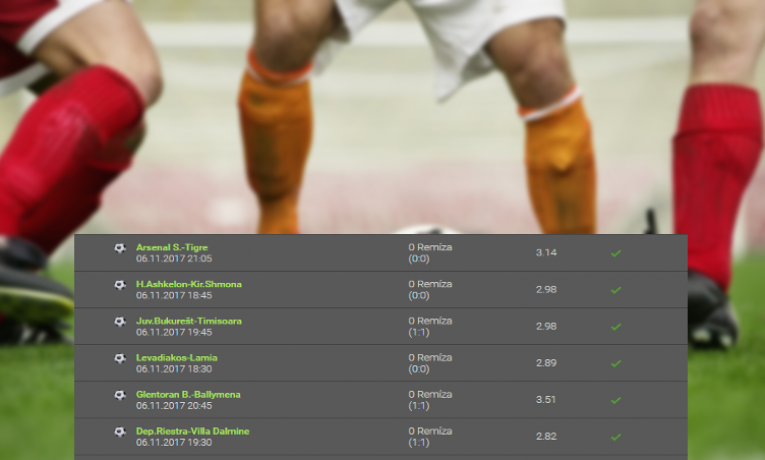Select the 3.51 odds value
Viewport: 765px width, 460px height.
tap(546, 400)
